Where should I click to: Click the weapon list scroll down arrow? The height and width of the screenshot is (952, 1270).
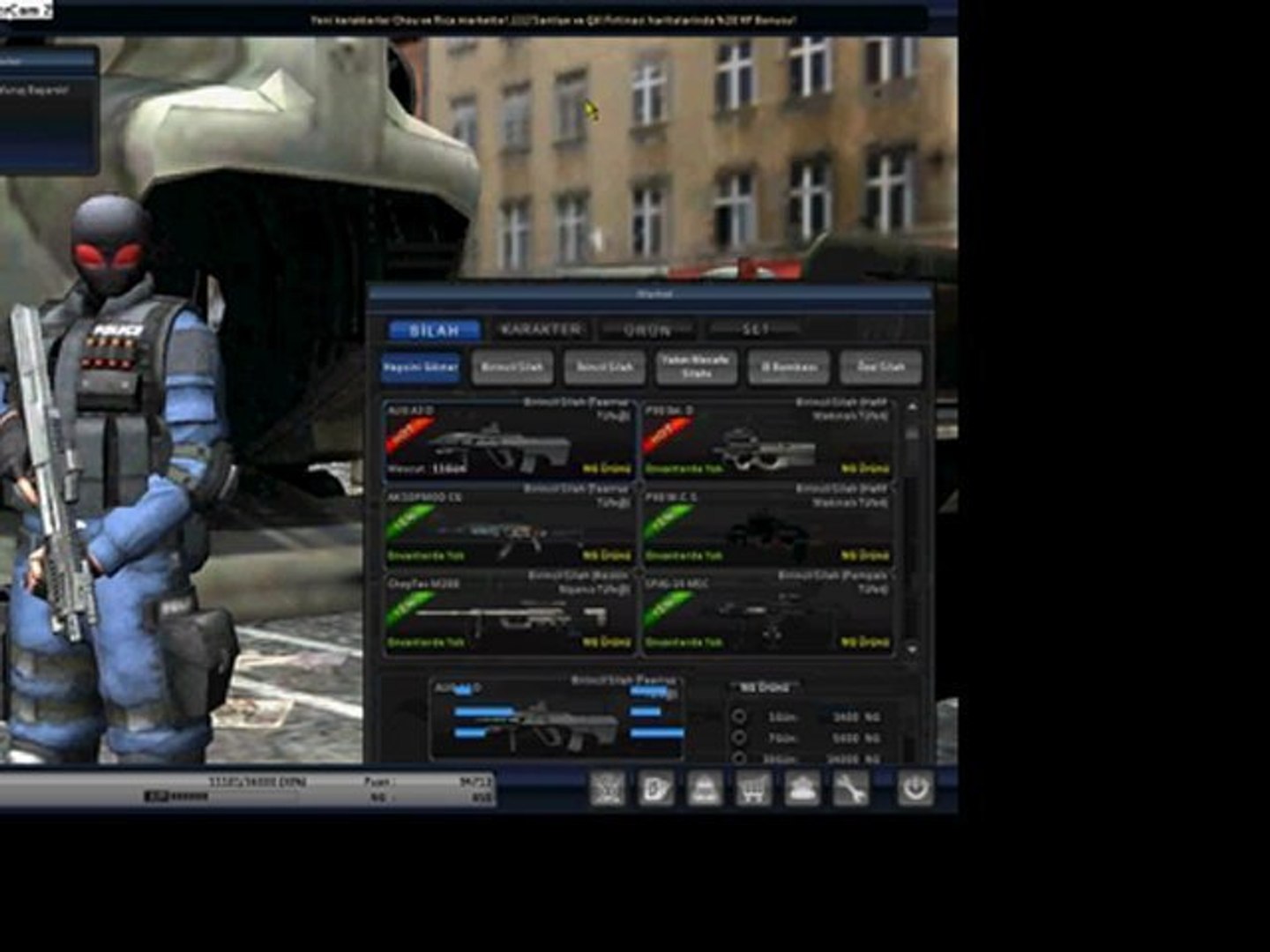(x=912, y=649)
